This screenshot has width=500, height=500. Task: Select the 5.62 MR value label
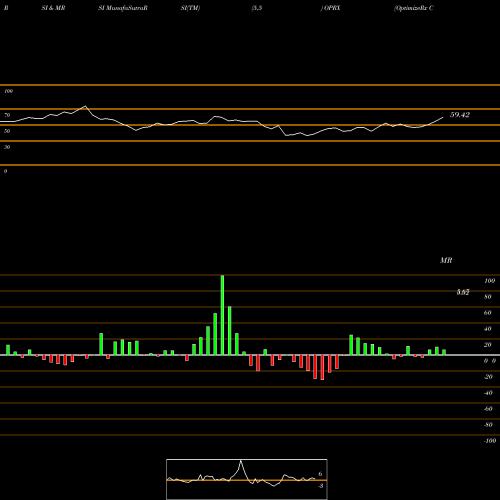click(x=463, y=292)
